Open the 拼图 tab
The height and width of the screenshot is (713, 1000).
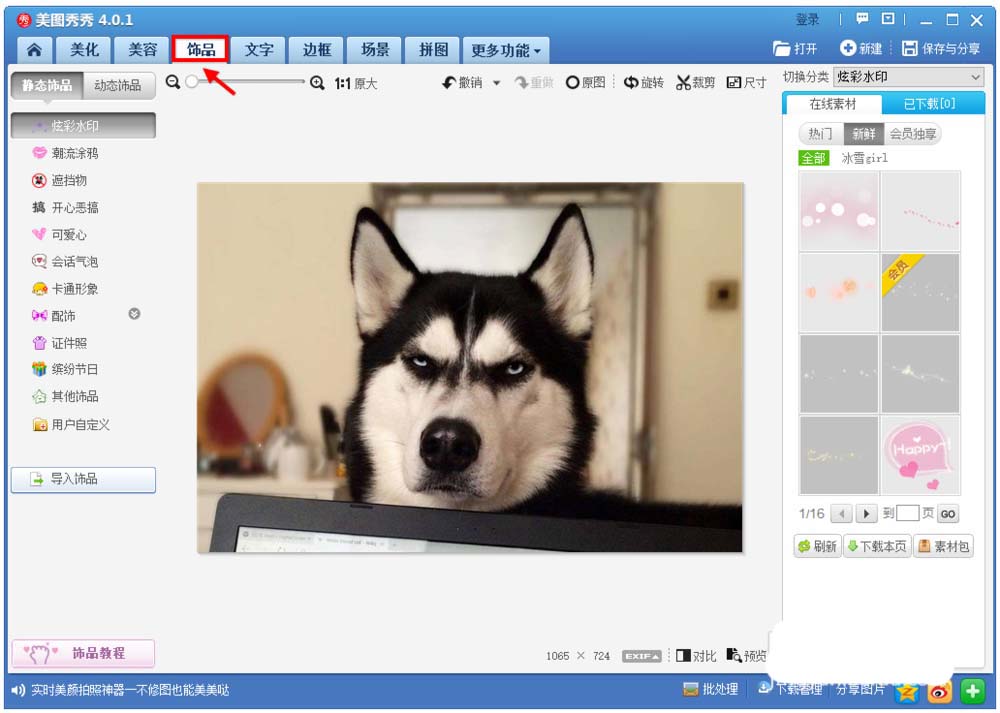(x=433, y=50)
